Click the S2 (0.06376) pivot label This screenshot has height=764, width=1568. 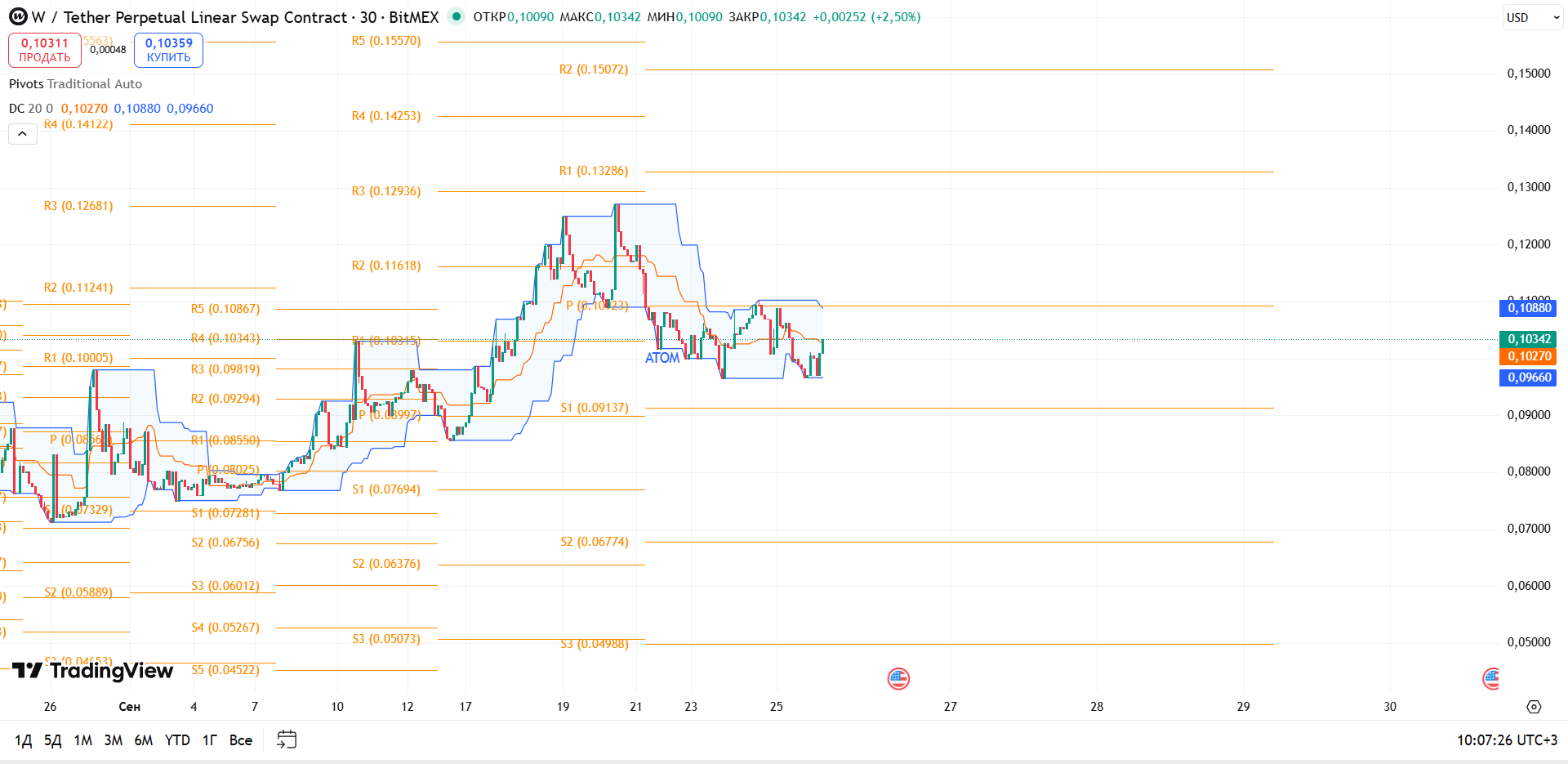point(386,564)
